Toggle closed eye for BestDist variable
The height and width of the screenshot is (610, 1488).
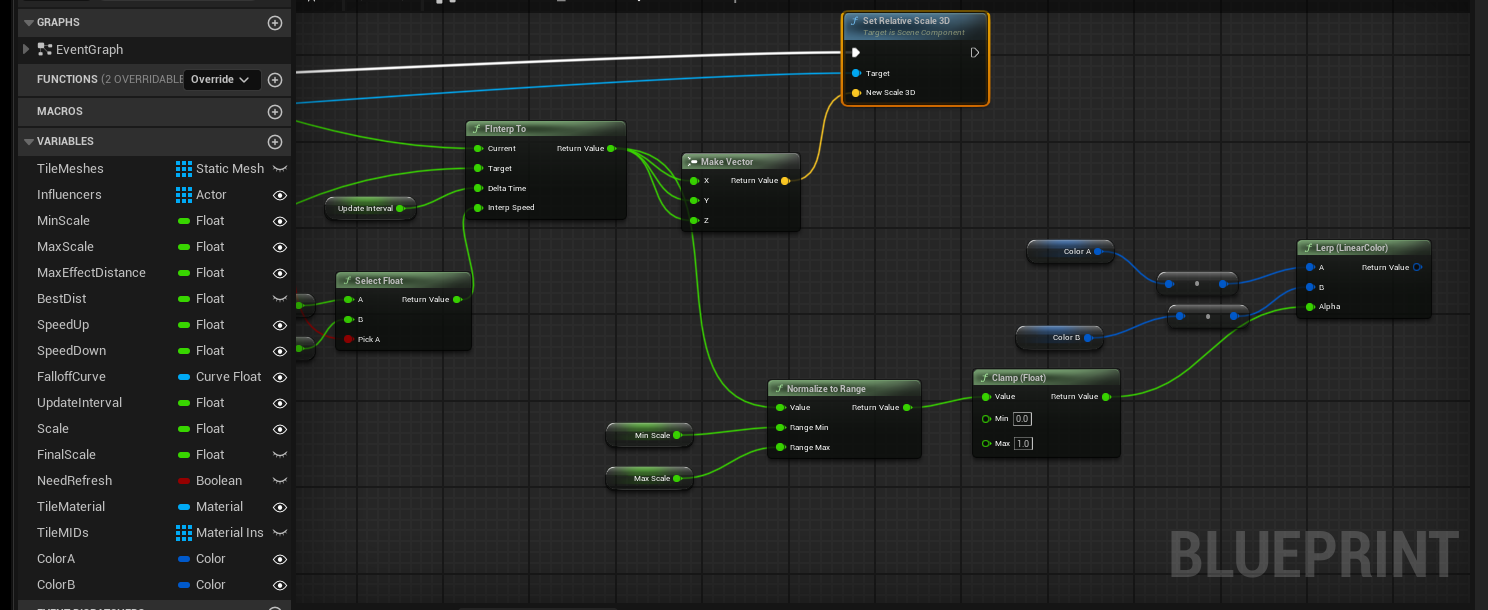pyautogui.click(x=280, y=299)
